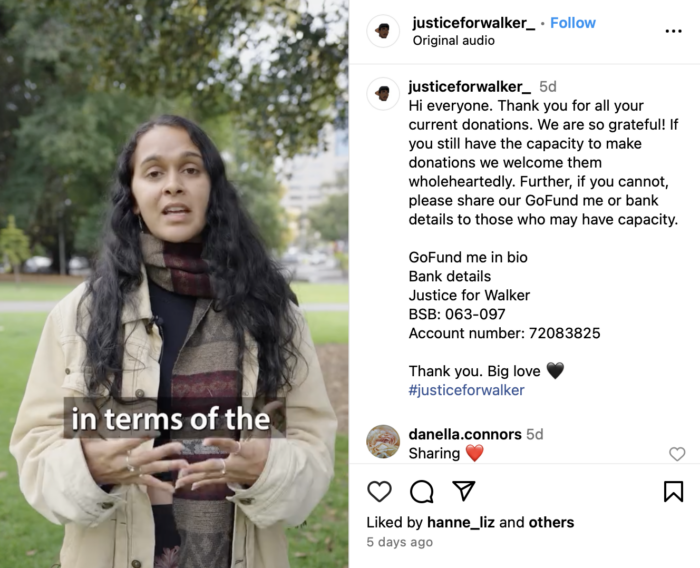Viewport: 700px width, 568px height.
Task: Open the Original audio link
Action: pyautogui.click(x=454, y=41)
